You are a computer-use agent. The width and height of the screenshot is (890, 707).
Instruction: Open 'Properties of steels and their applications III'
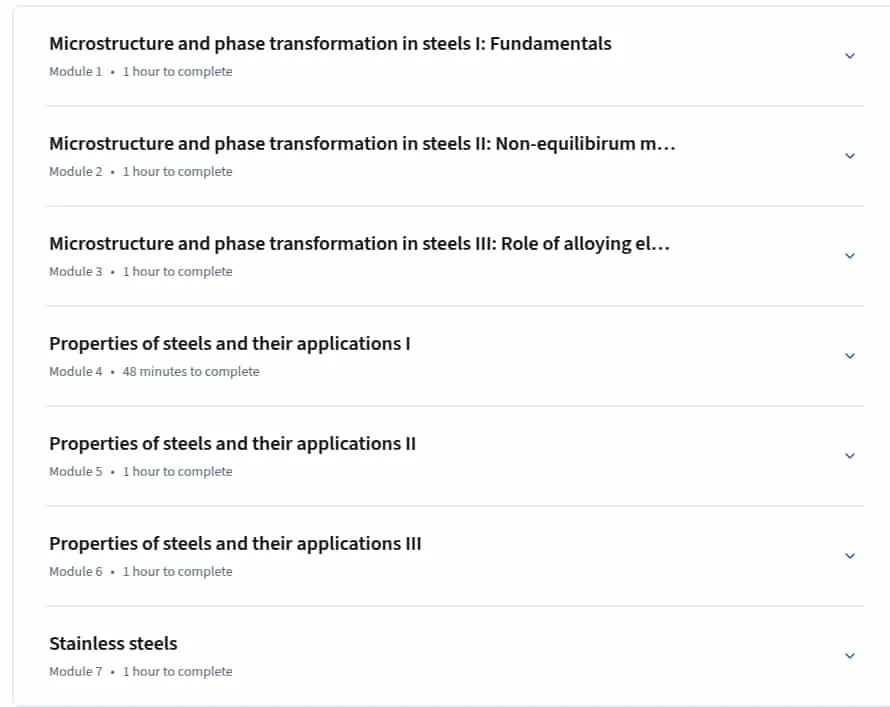pyautogui.click(x=236, y=543)
